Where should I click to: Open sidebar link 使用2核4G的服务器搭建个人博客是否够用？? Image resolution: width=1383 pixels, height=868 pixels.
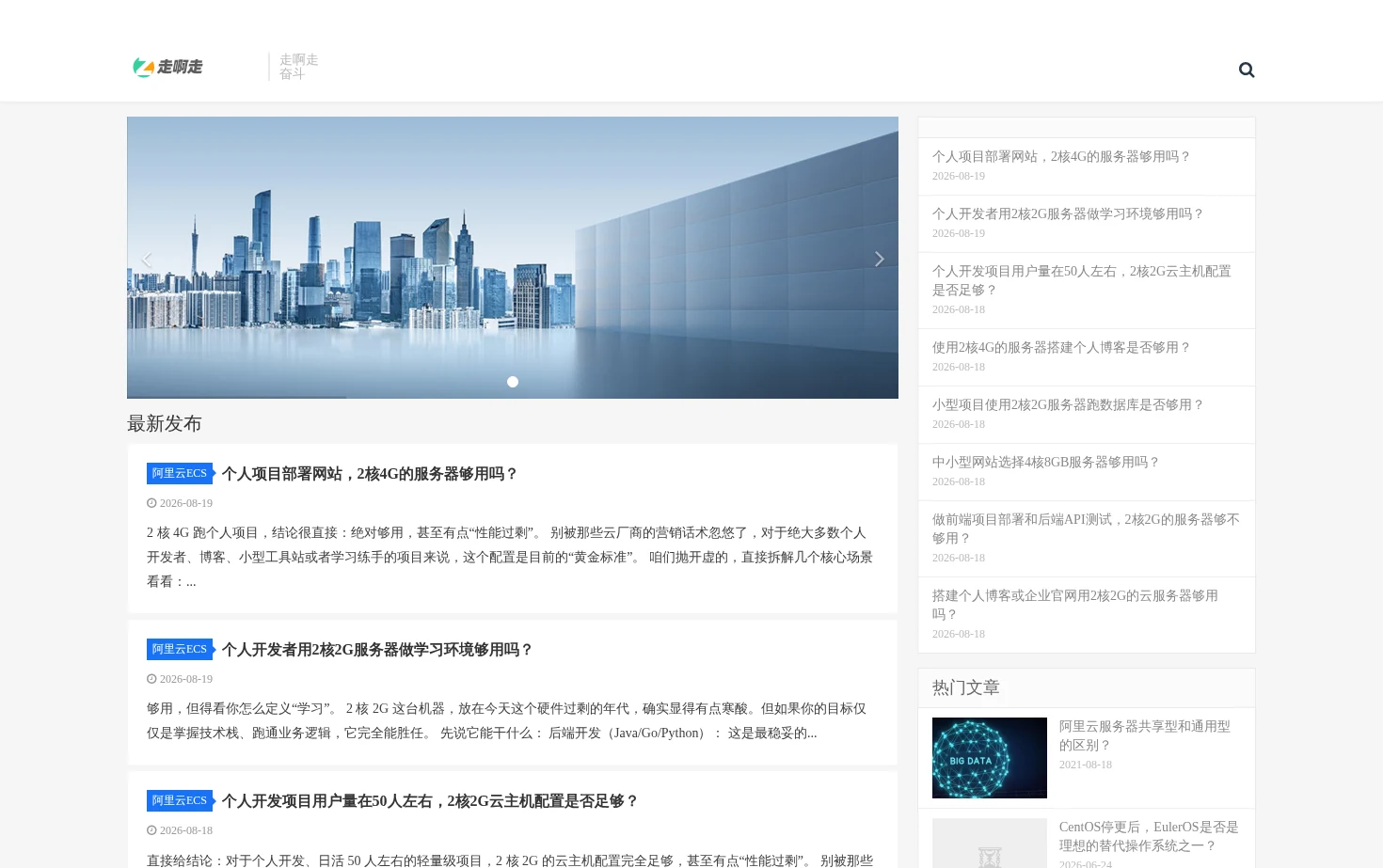pyautogui.click(x=1062, y=348)
